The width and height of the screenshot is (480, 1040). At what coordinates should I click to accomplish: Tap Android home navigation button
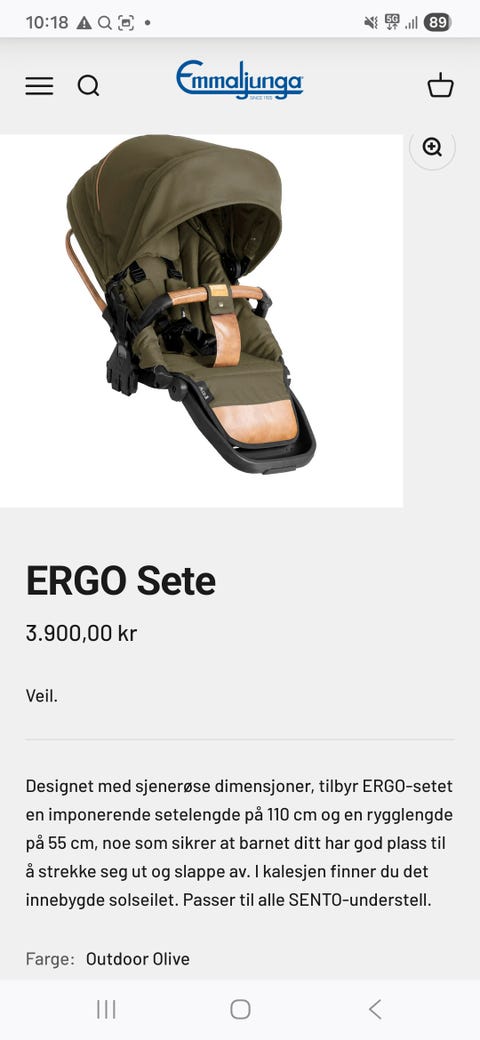240,1009
